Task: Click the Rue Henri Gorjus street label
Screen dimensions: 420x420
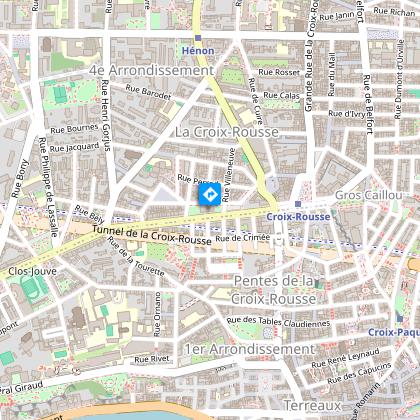Action: click(105, 115)
